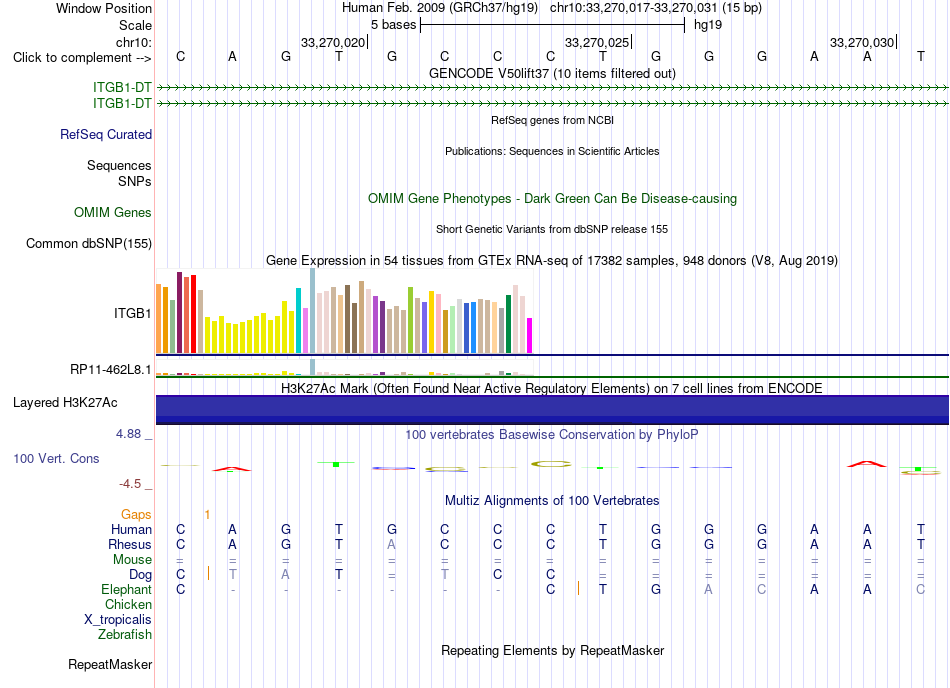Click the hg19 label beside scale bar
This screenshot has height=688, width=950.
708,25
